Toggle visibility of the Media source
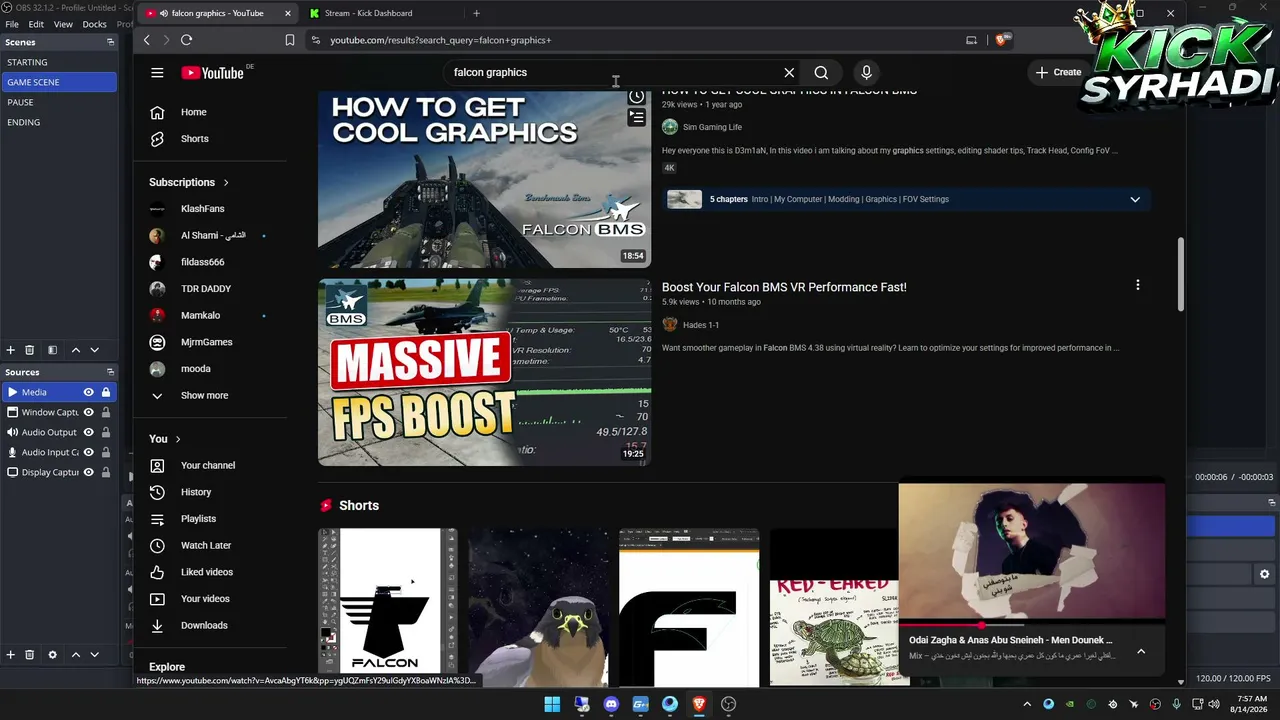Image resolution: width=1280 pixels, height=720 pixels. 89,392
